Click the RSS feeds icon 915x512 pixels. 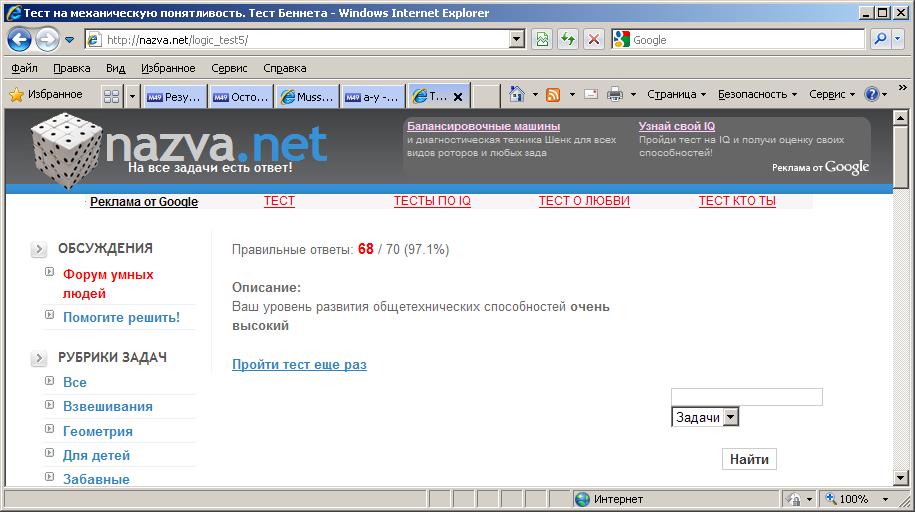tap(552, 94)
